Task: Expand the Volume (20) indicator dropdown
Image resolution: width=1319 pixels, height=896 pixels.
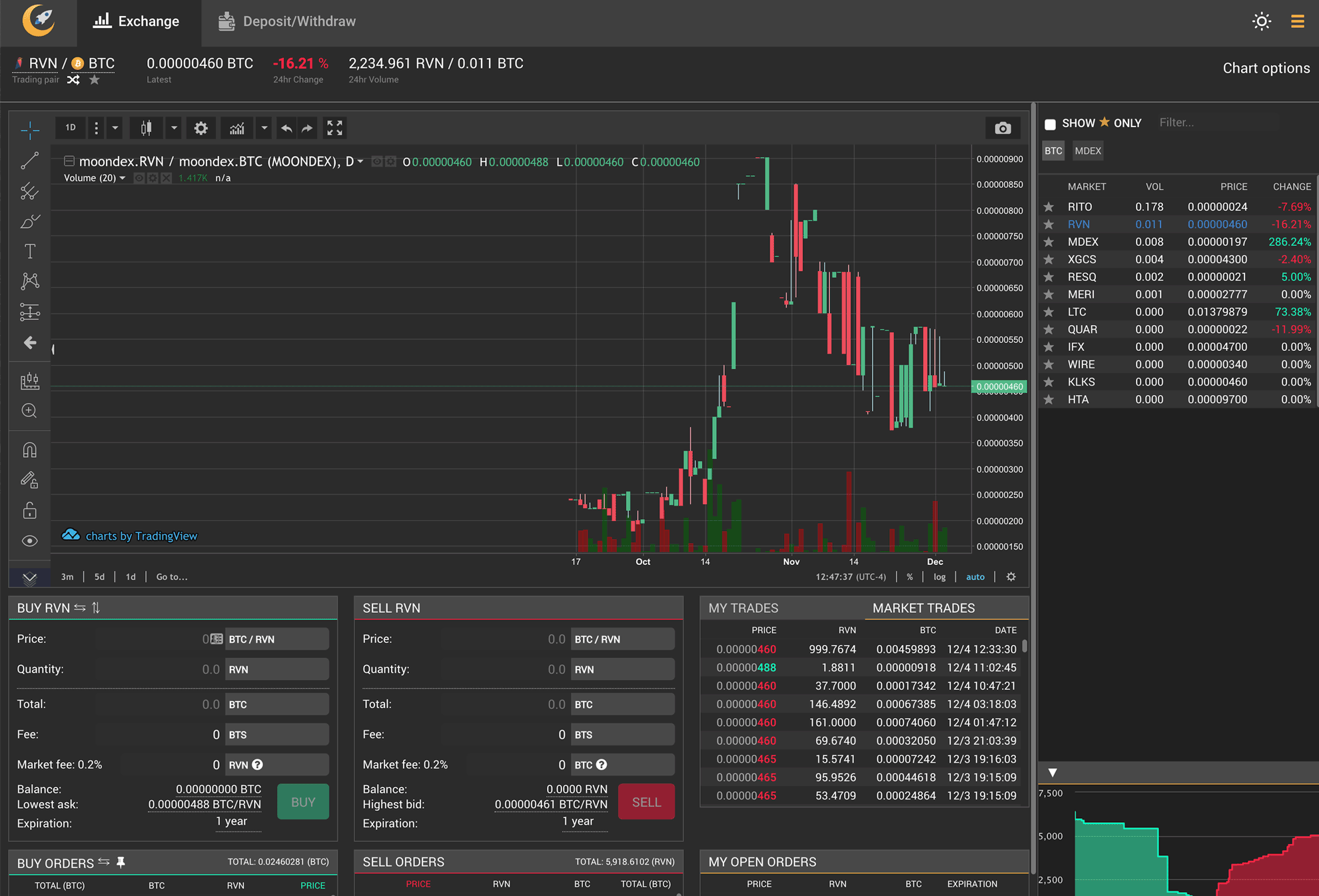Action: (123, 178)
